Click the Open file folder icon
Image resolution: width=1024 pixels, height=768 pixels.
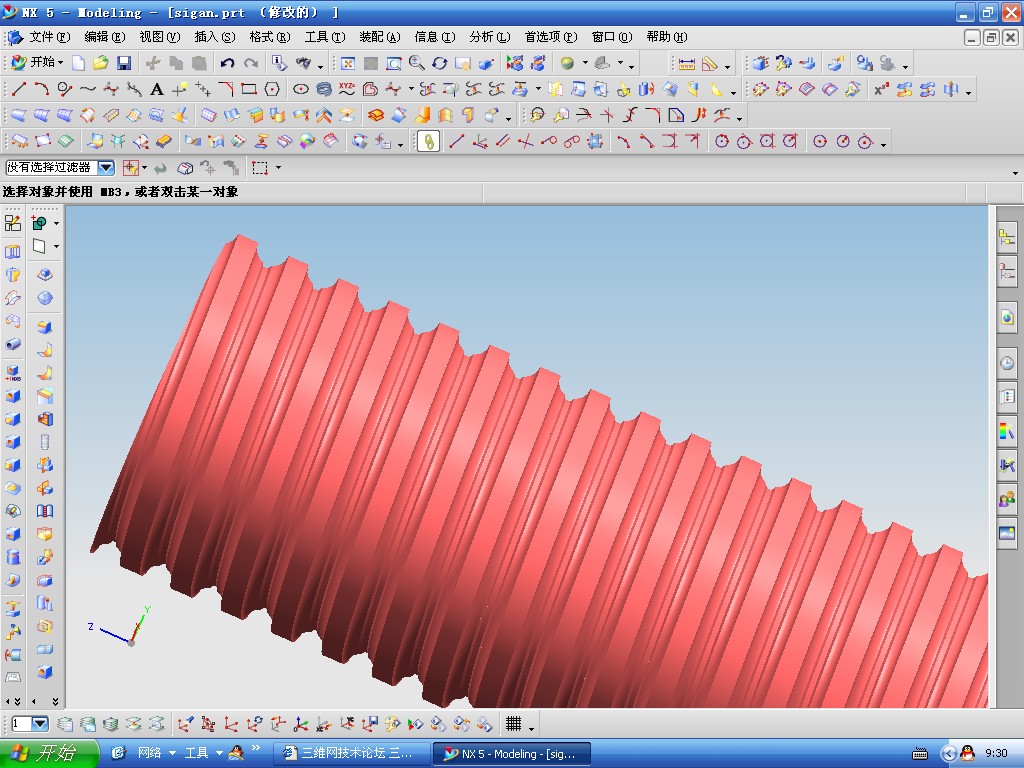tap(101, 63)
